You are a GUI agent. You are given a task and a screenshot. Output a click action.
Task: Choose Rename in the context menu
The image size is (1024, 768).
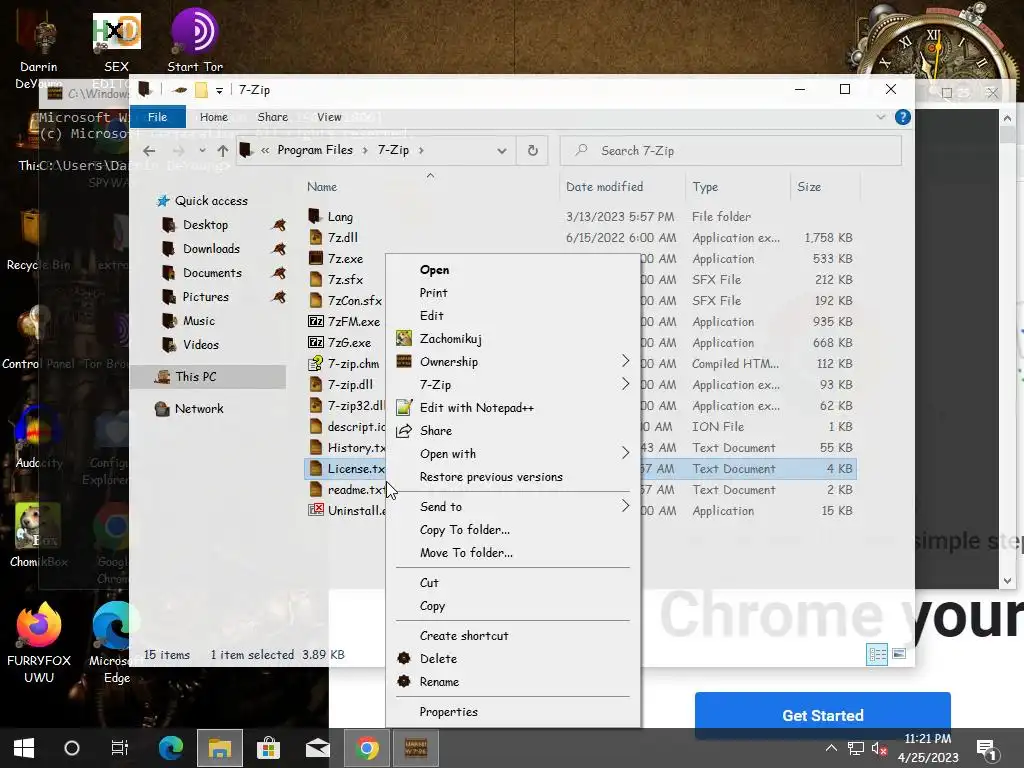click(439, 682)
